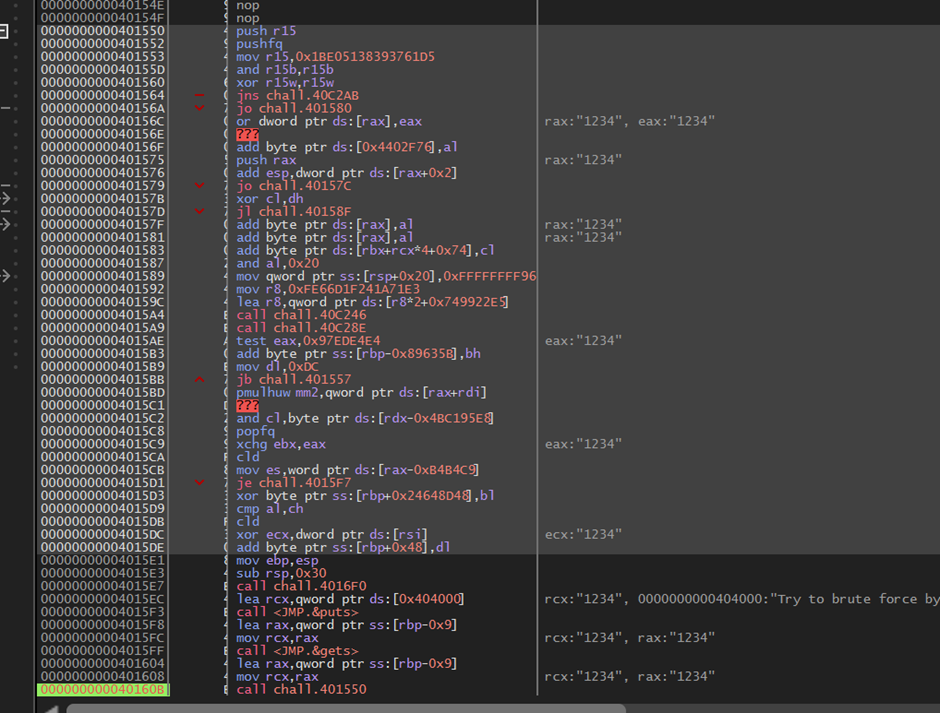Click the 'call chall.40C246' instruction
The image size is (940, 713).
pyautogui.click(x=301, y=315)
